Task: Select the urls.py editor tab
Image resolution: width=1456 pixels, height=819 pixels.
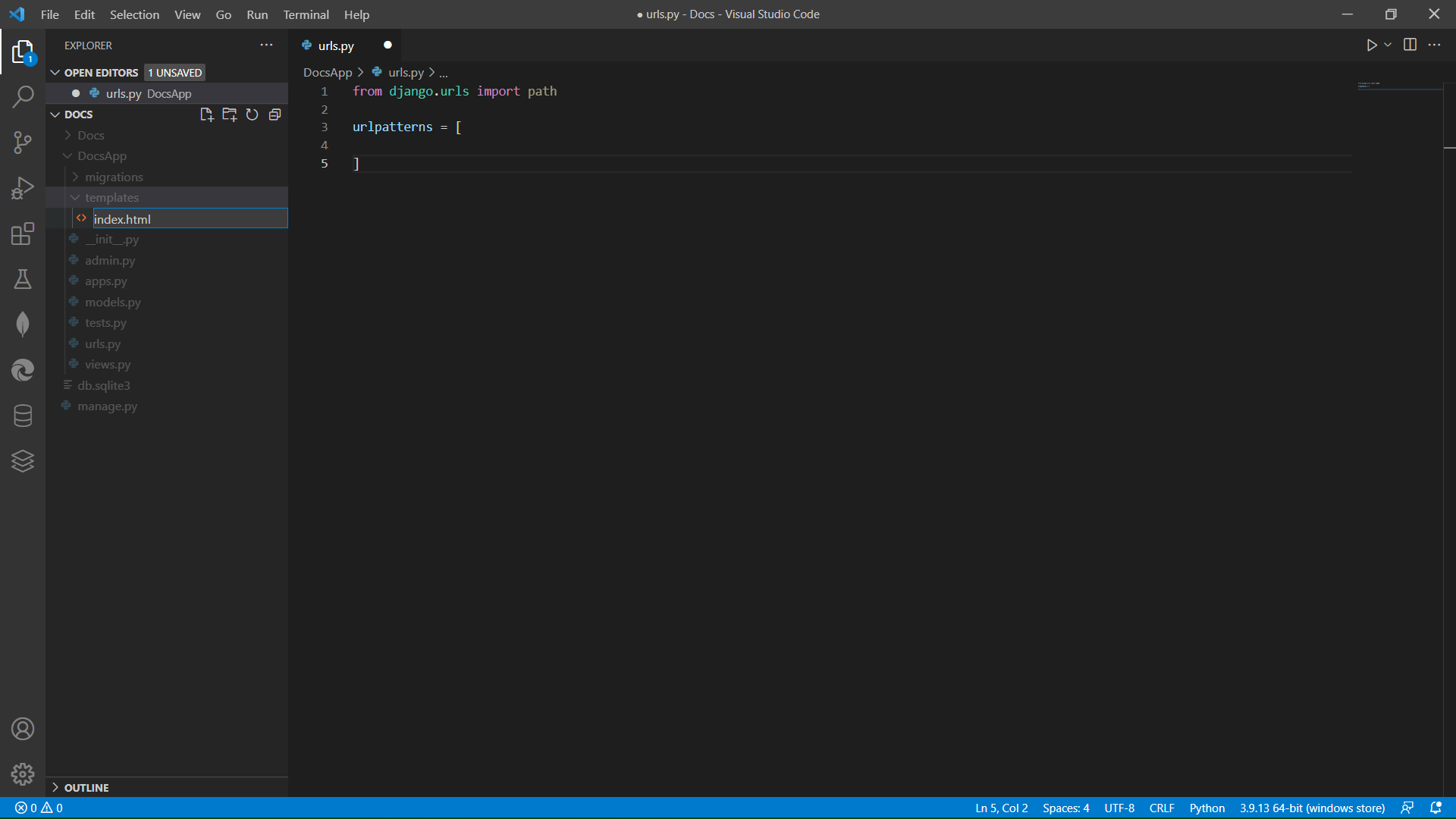Action: pyautogui.click(x=336, y=45)
